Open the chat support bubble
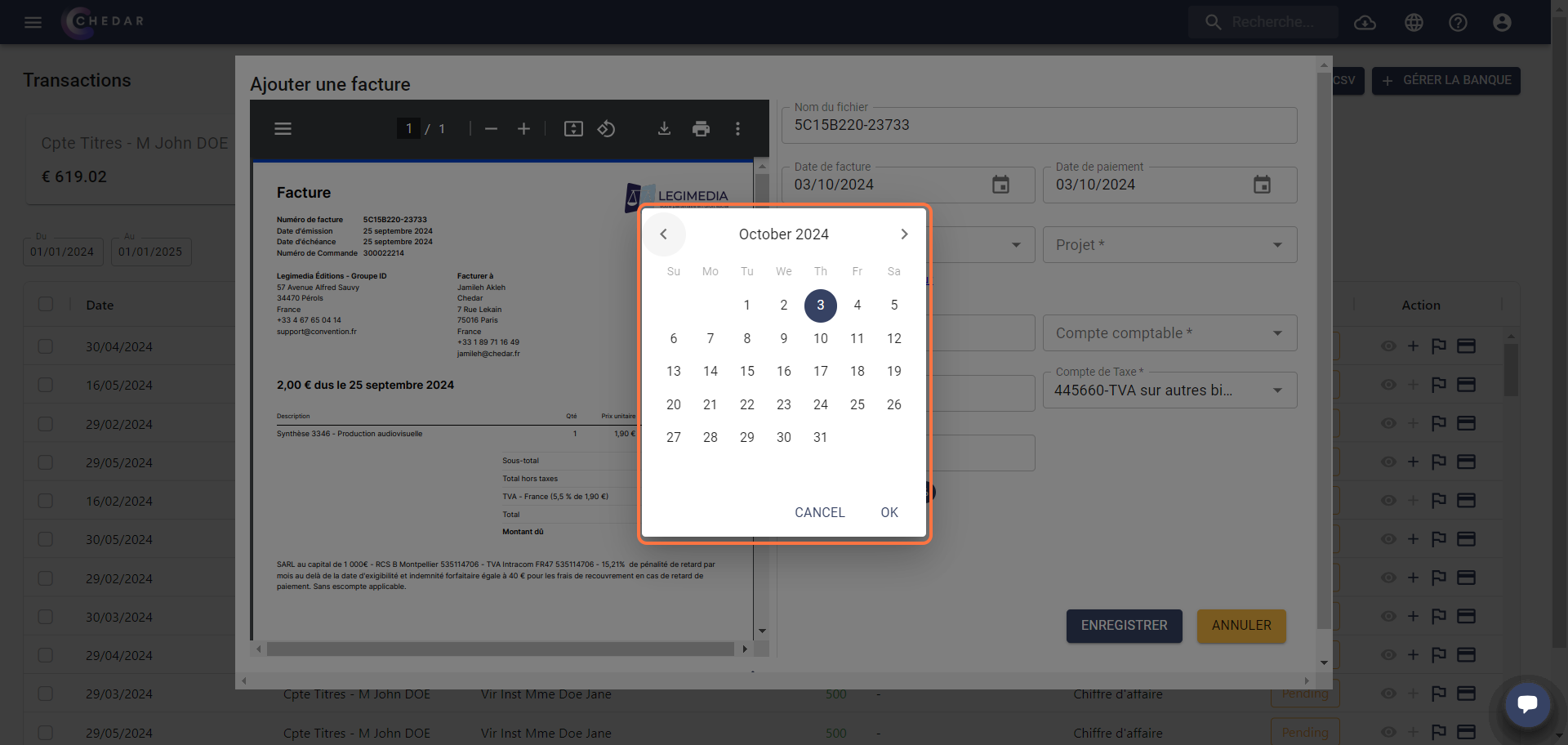 (x=1527, y=704)
